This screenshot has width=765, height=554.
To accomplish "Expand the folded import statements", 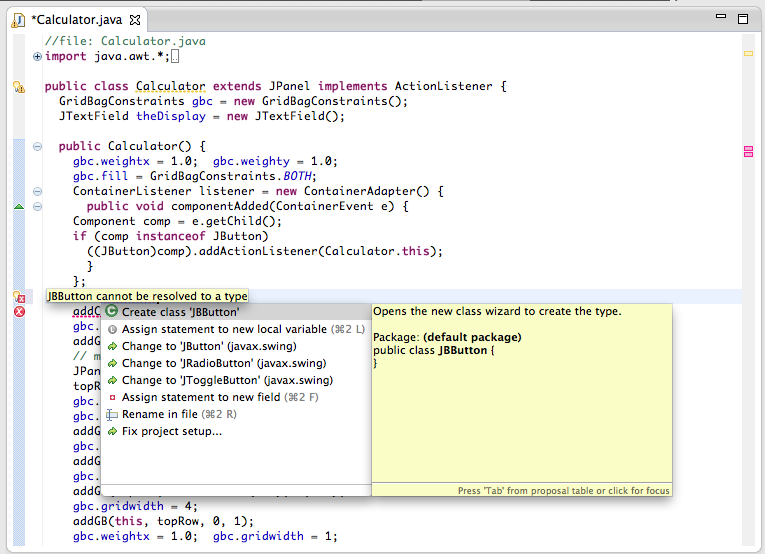I will tap(37, 57).
